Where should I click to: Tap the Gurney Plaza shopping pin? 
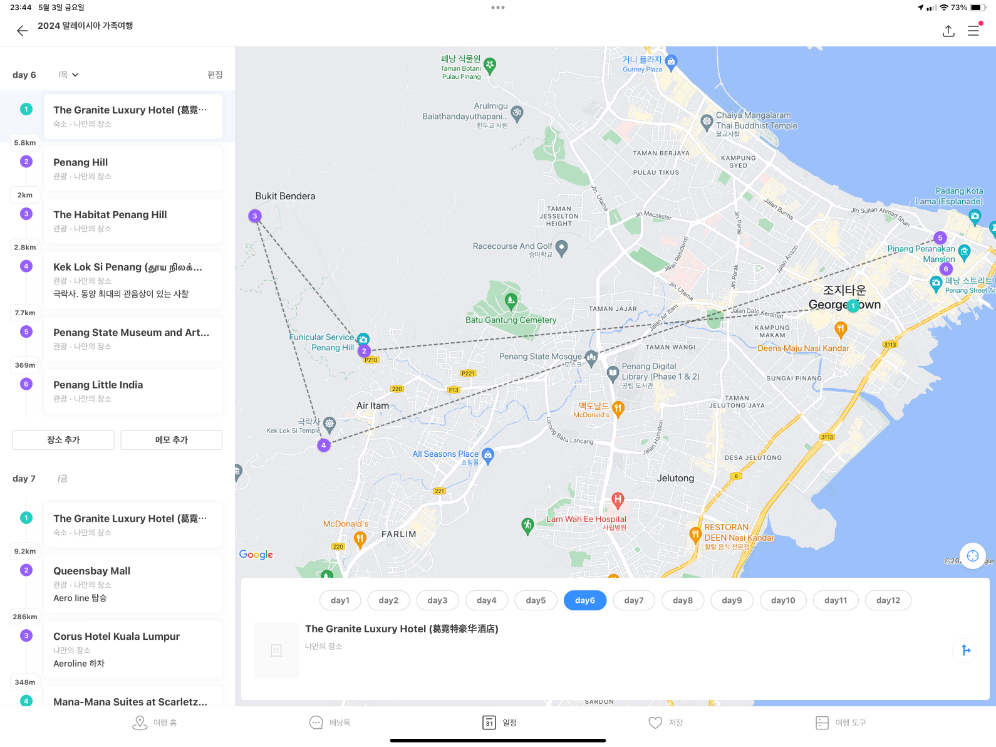pyautogui.click(x=671, y=62)
